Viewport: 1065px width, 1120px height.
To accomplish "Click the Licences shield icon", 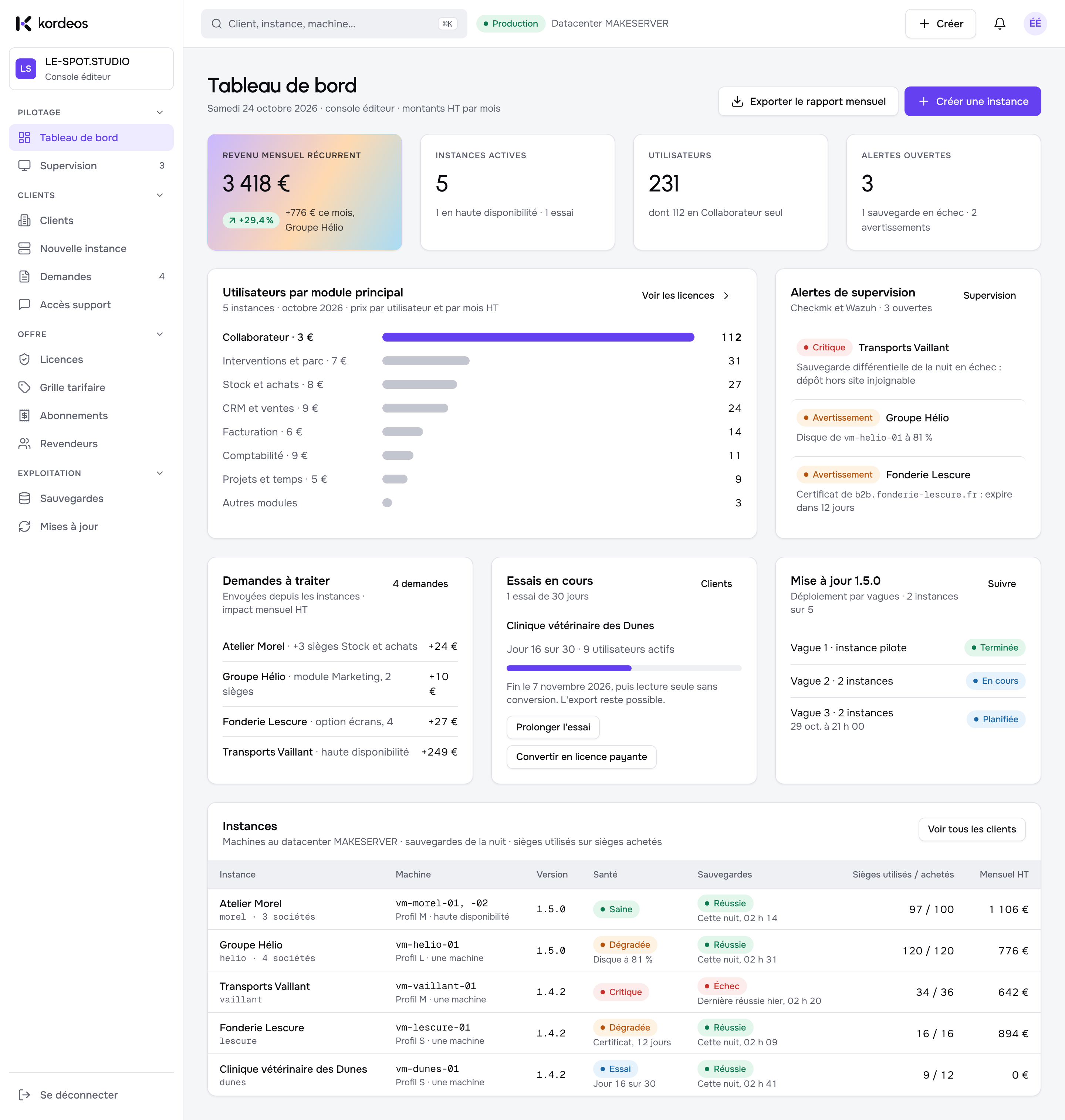I will point(24,359).
